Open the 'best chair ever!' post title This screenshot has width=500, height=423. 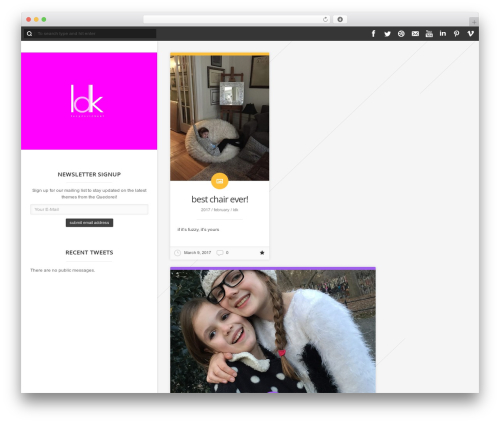coord(220,199)
